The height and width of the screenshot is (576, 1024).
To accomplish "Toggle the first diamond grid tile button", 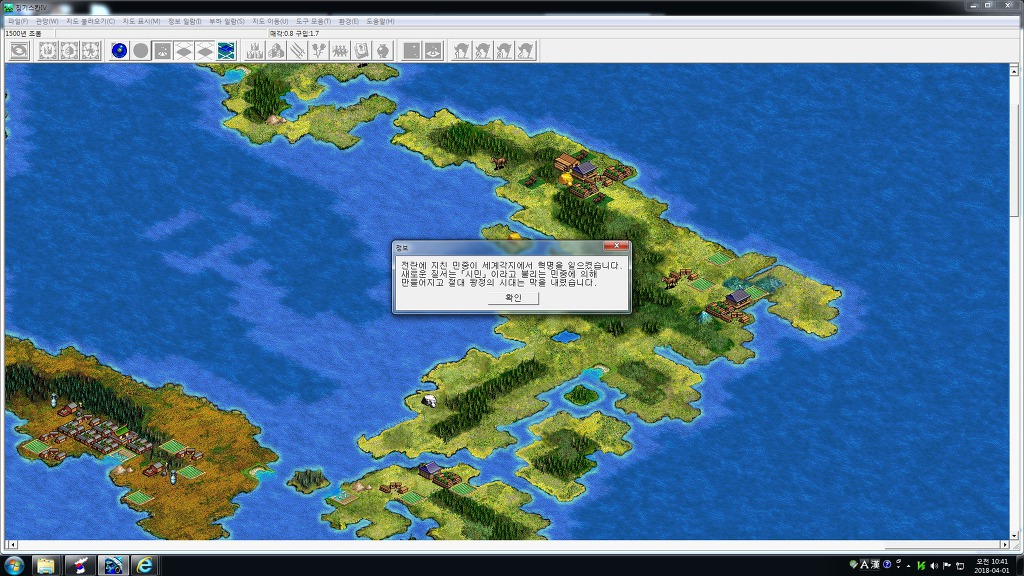I will pyautogui.click(x=184, y=50).
